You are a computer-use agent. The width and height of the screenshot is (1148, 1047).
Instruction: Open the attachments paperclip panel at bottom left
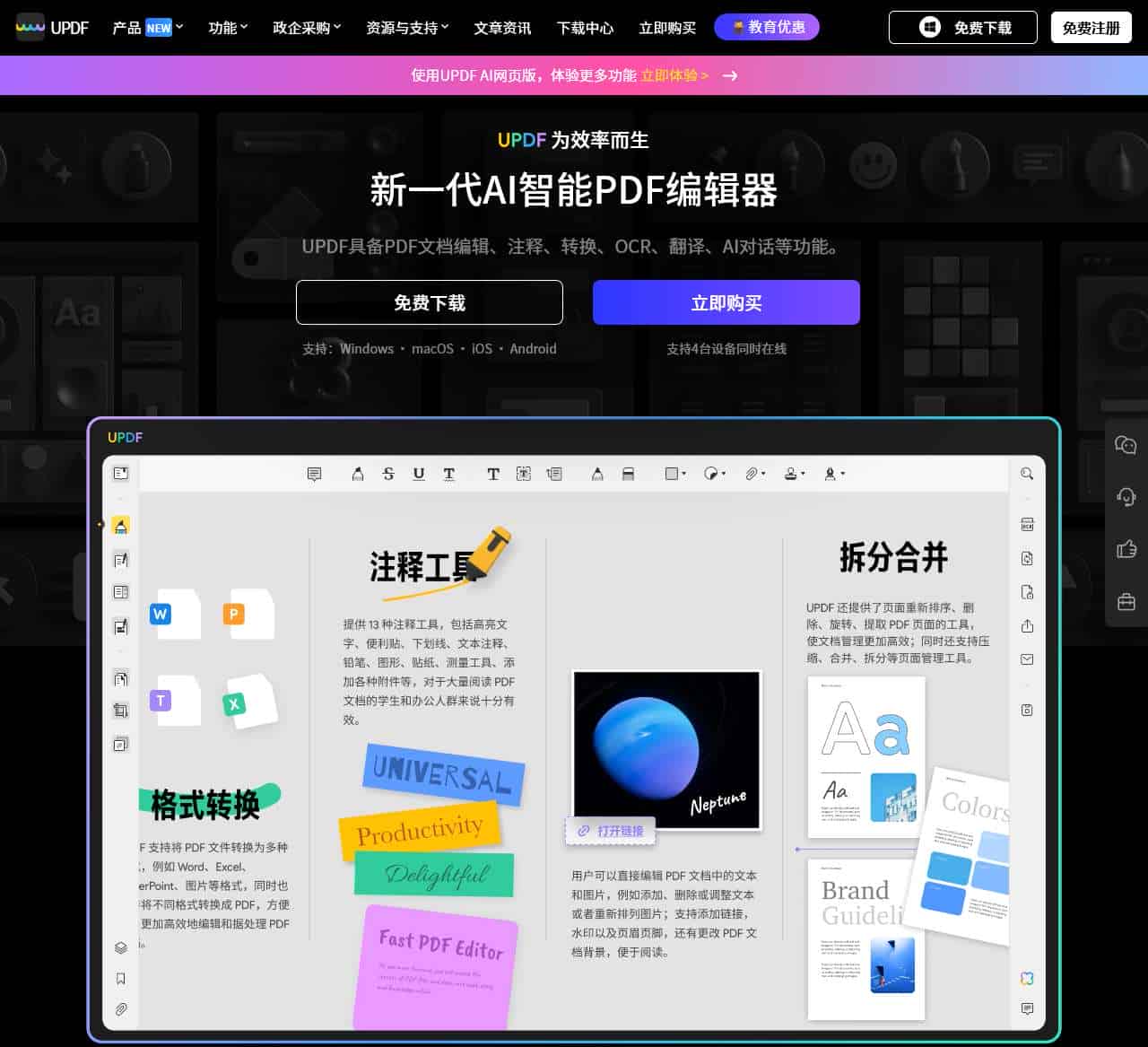click(x=121, y=1009)
